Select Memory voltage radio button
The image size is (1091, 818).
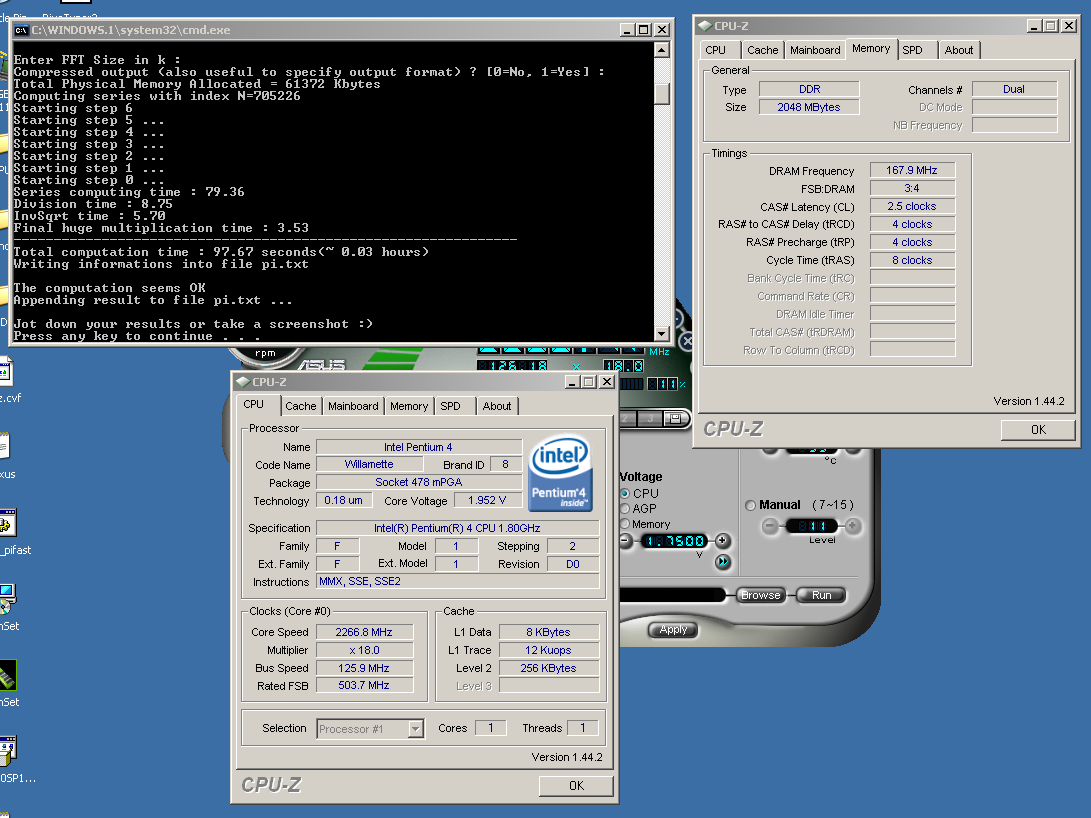coord(625,524)
